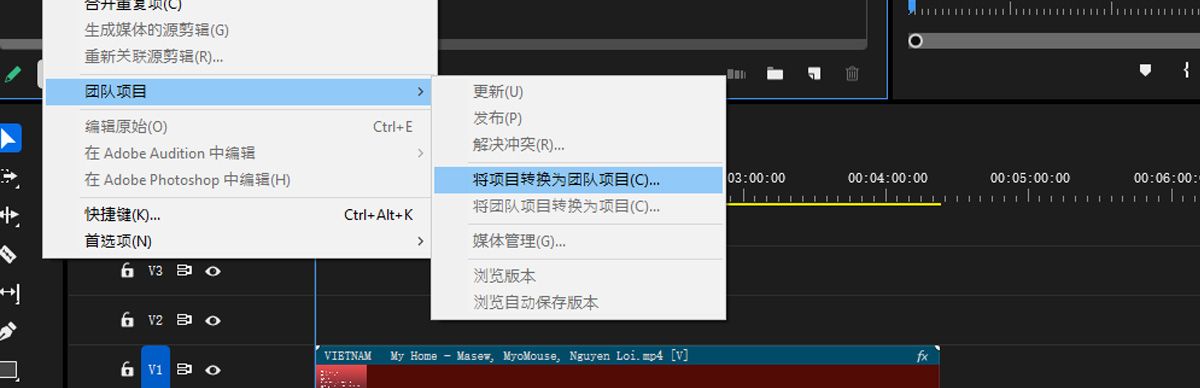1200x388 pixels.
Task: Click the yellow work area bar
Action: (833, 203)
